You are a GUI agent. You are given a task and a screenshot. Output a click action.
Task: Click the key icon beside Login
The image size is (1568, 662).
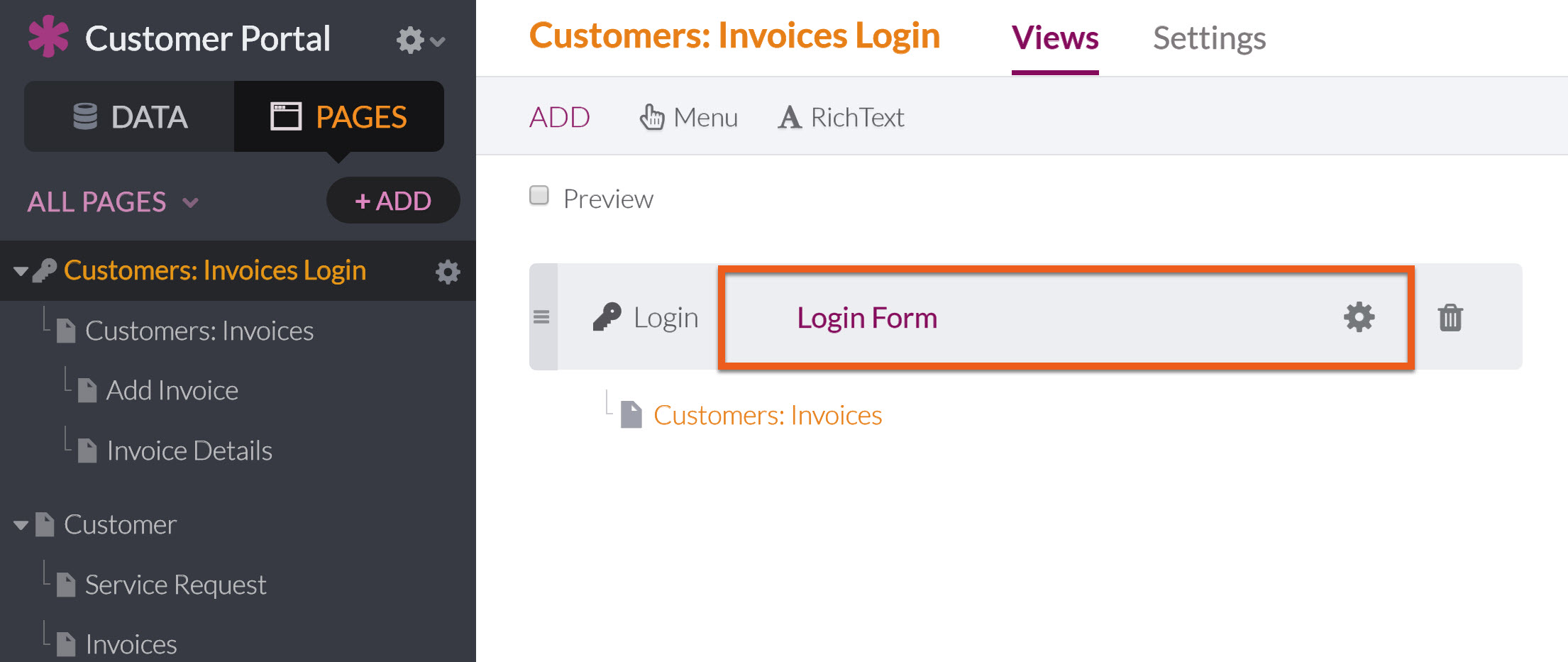pyautogui.click(x=607, y=317)
